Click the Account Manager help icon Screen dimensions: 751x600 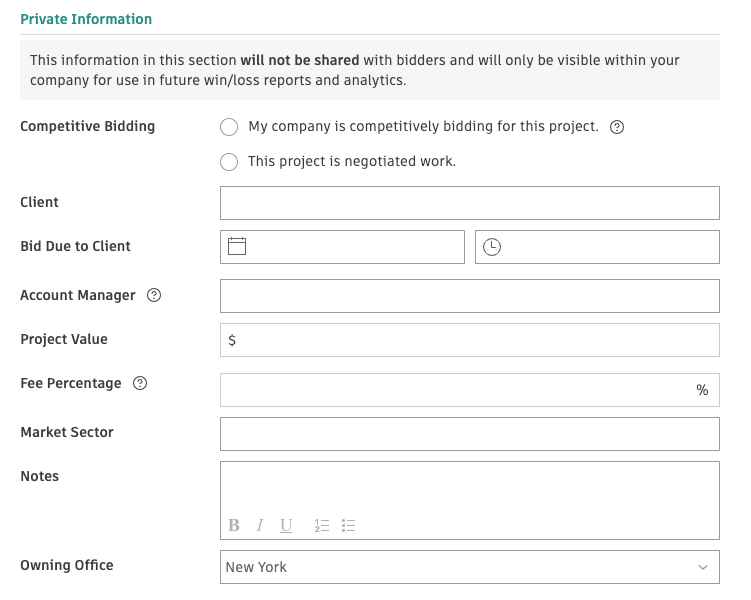154,295
